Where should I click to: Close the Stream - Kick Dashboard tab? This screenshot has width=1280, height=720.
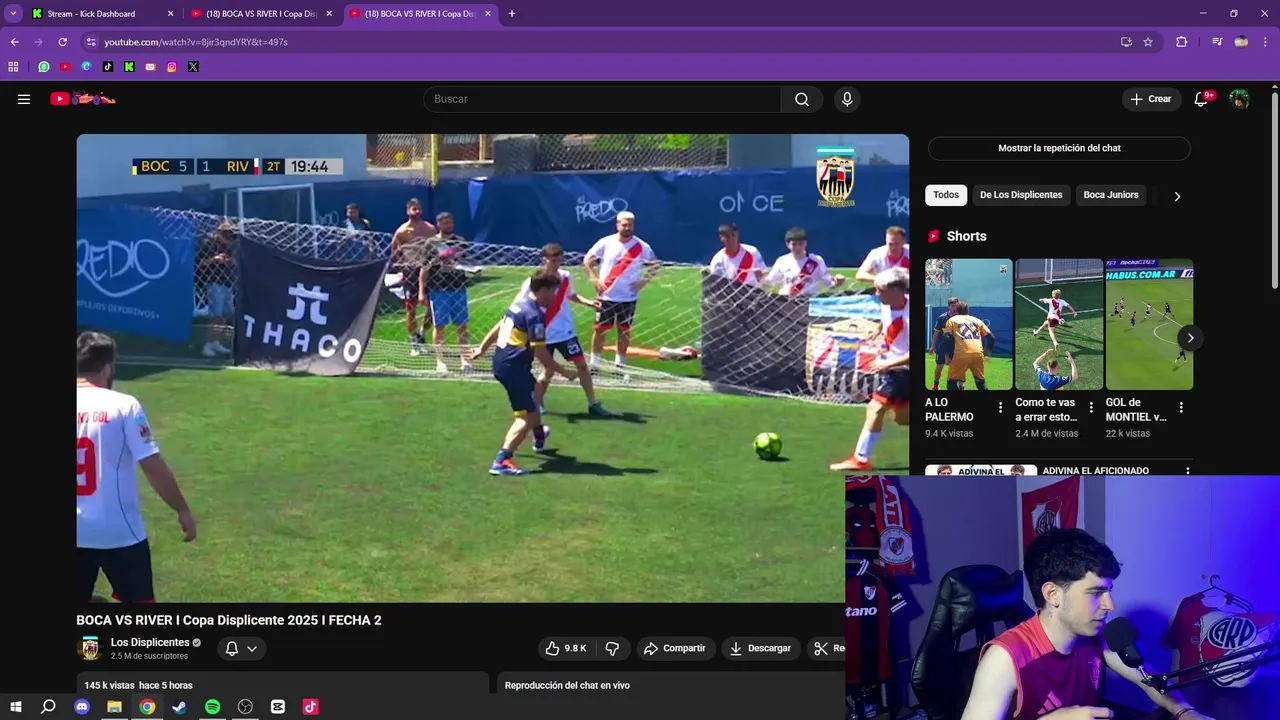click(170, 14)
